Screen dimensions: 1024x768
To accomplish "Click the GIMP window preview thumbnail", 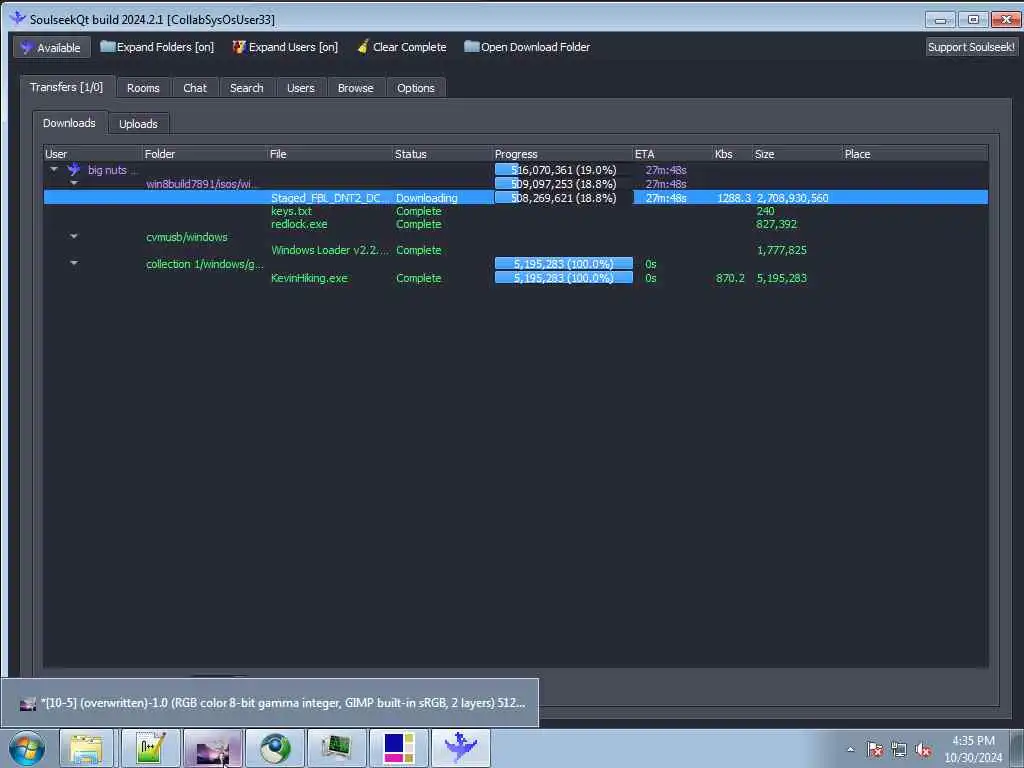I will pos(270,703).
